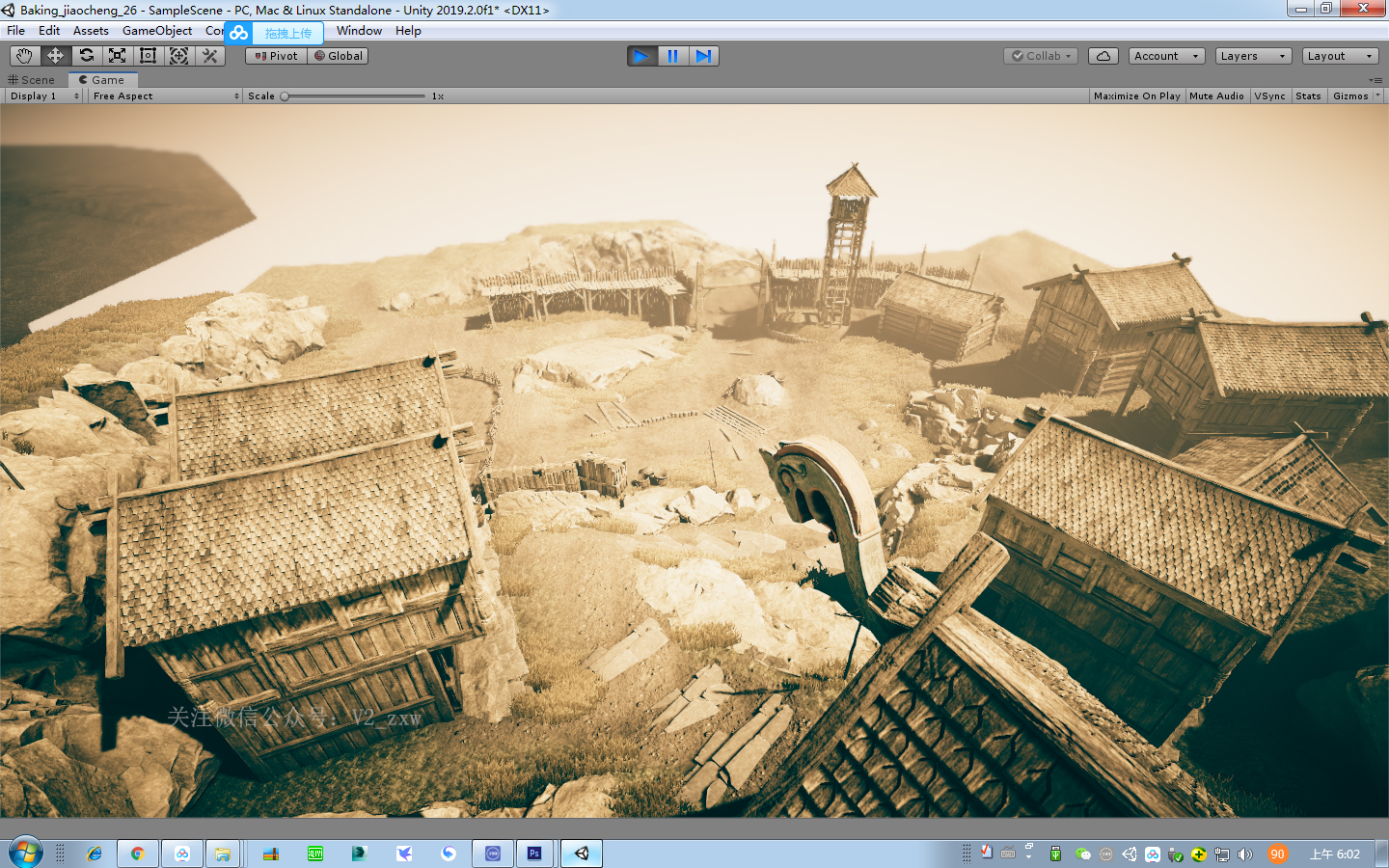Open green LIVE app in taskbar
The height and width of the screenshot is (868, 1389).
coord(315,854)
